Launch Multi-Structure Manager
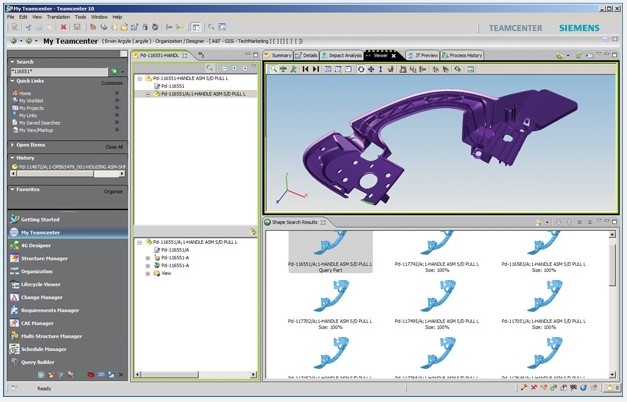The image size is (627, 402). click(51, 336)
